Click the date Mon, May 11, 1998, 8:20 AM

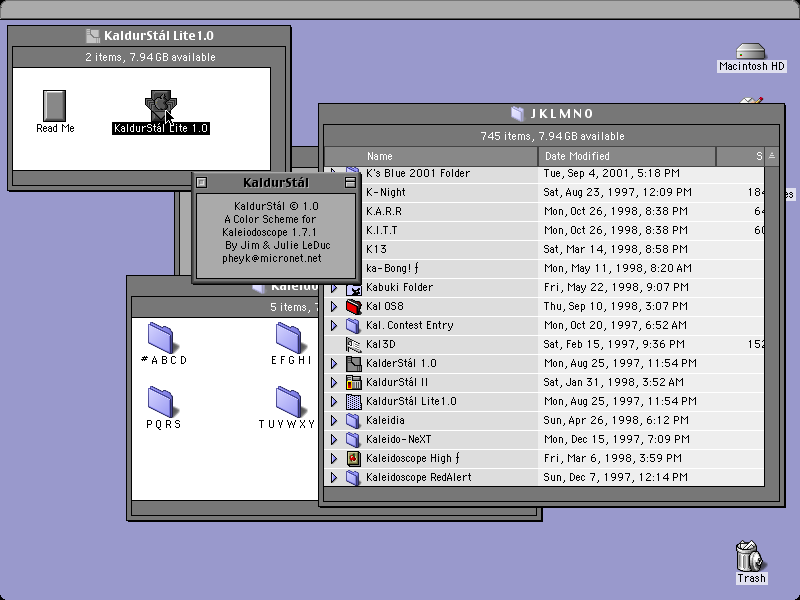[x=618, y=268]
